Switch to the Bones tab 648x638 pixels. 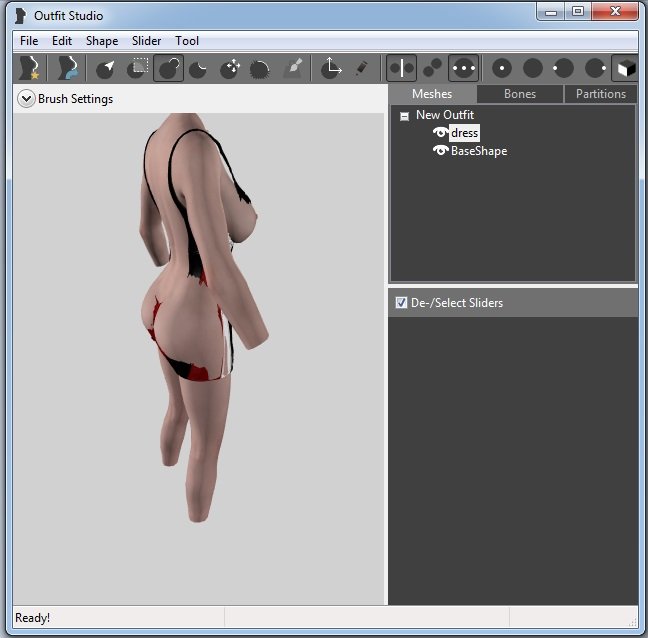coord(519,94)
